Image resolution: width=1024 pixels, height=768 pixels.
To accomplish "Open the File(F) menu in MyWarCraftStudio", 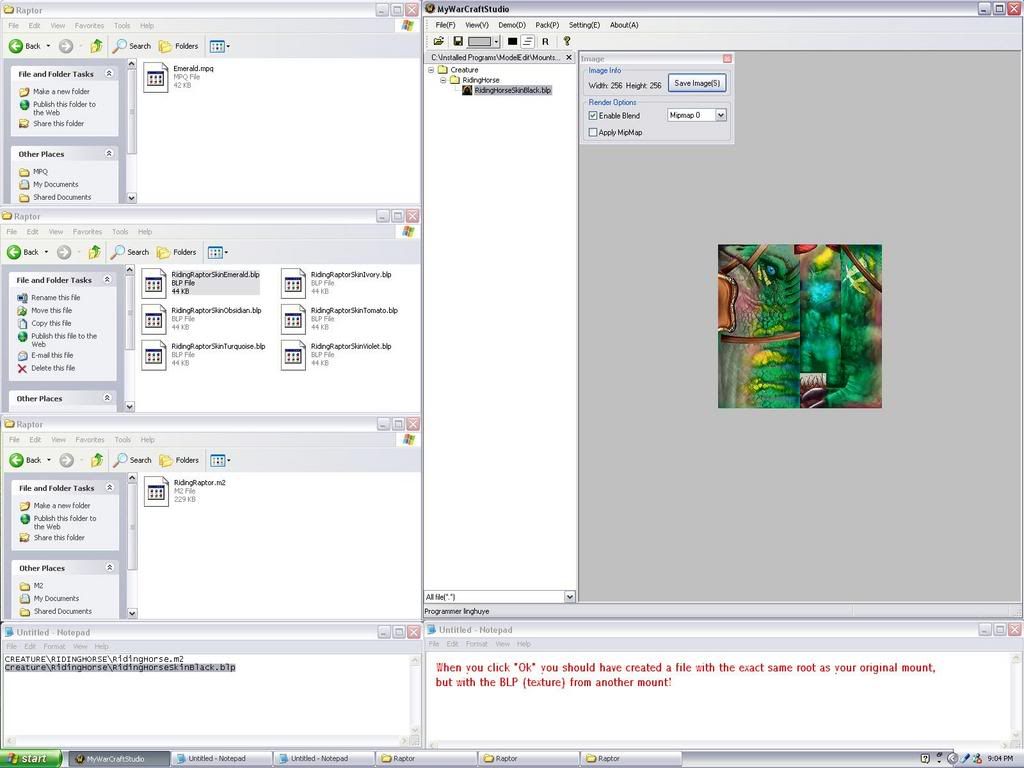I will 445,25.
